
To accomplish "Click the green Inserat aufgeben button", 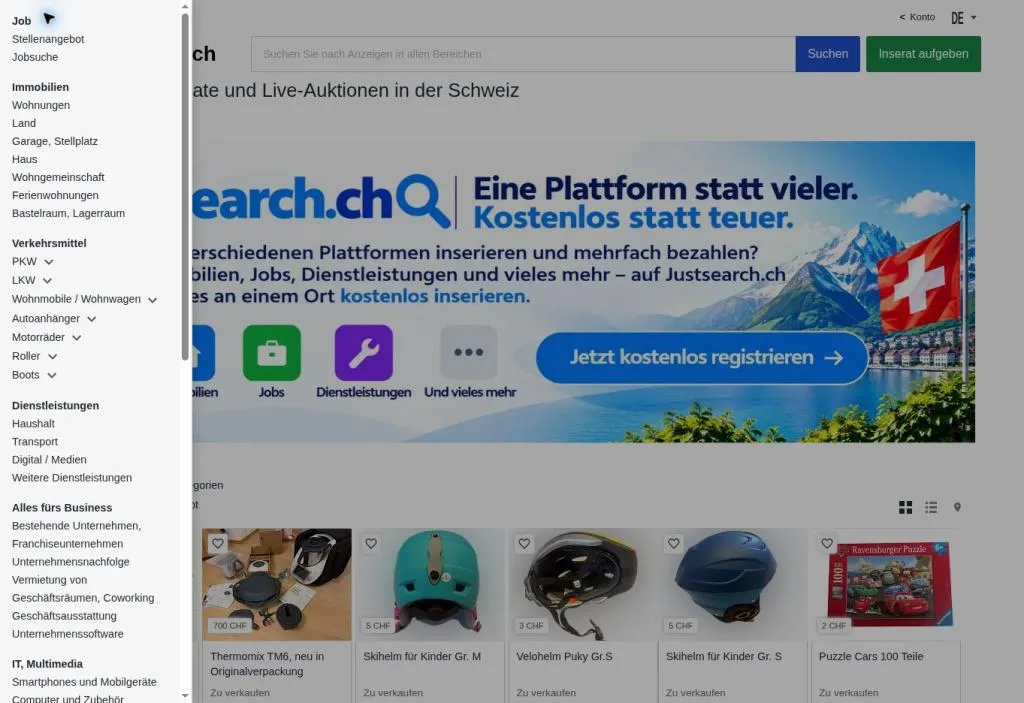I will pyautogui.click(x=923, y=54).
